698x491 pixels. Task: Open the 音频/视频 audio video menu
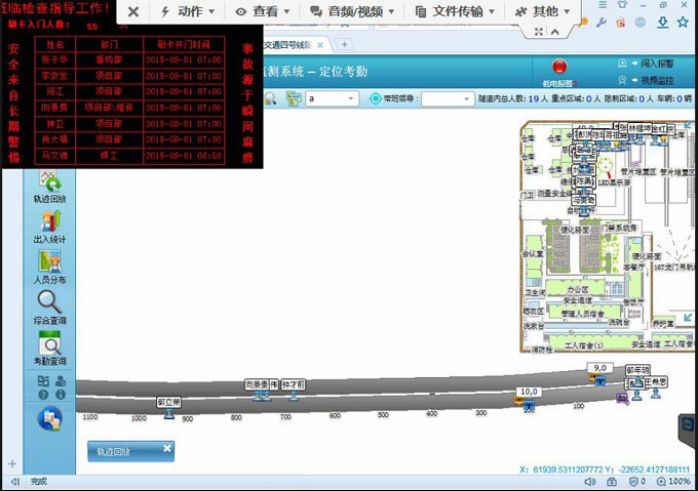click(352, 12)
